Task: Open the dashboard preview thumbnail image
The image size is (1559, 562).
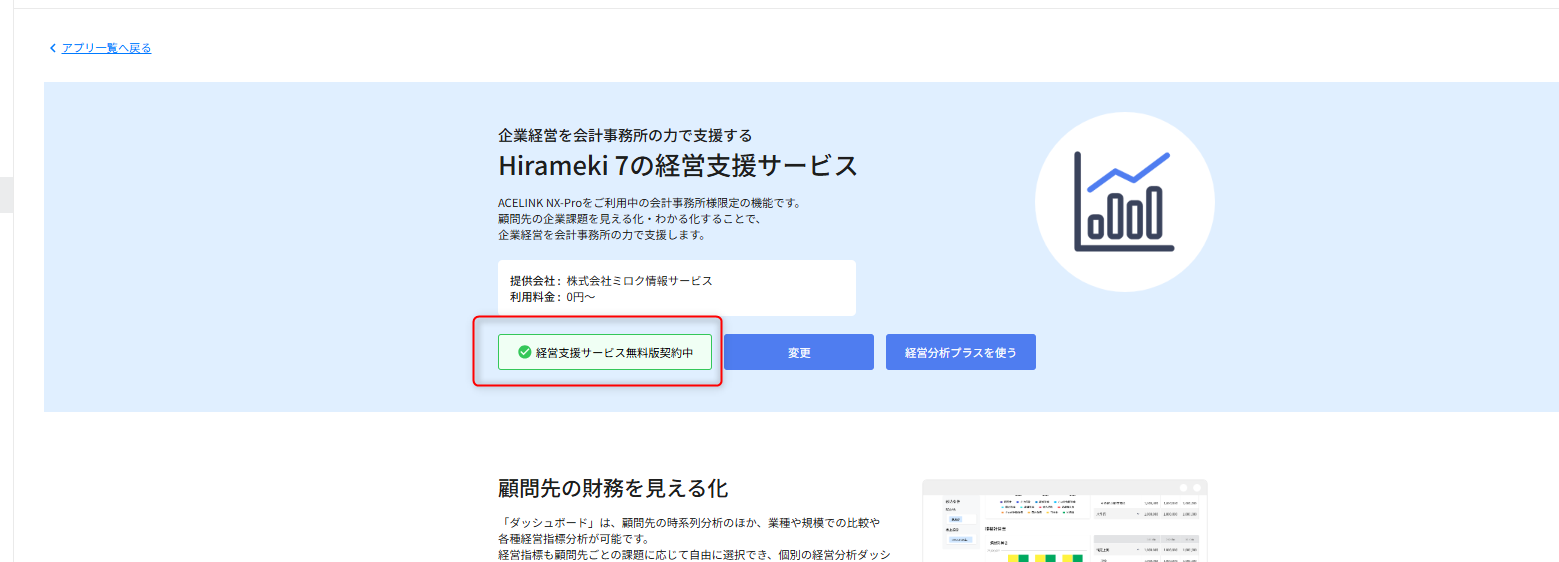Action: pos(1064,520)
